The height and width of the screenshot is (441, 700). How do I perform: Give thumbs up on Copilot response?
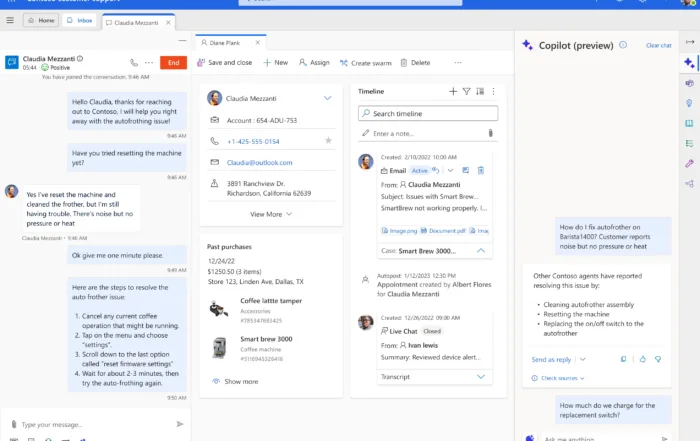(x=643, y=359)
